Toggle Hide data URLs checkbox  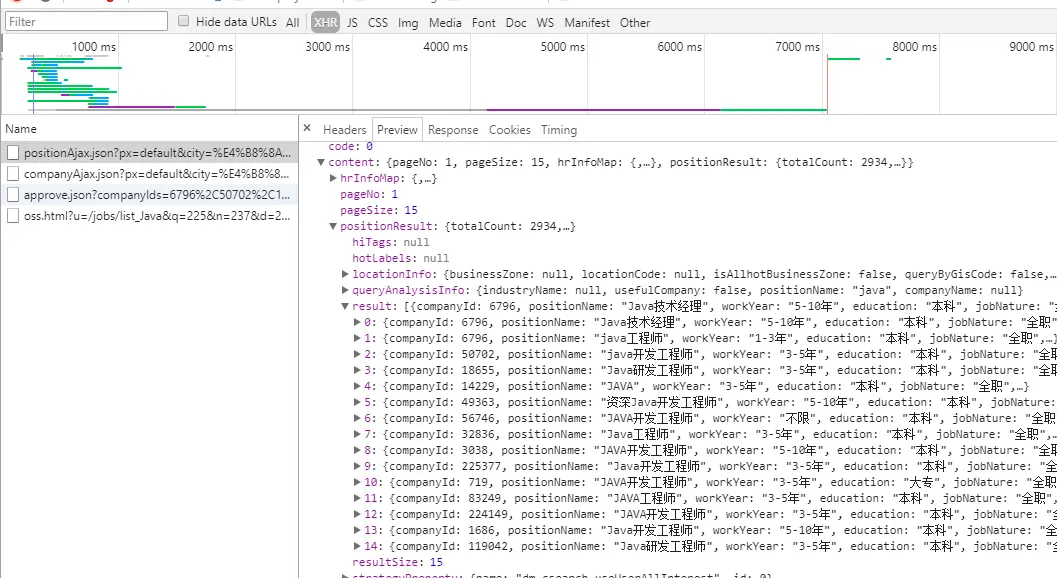tap(183, 21)
